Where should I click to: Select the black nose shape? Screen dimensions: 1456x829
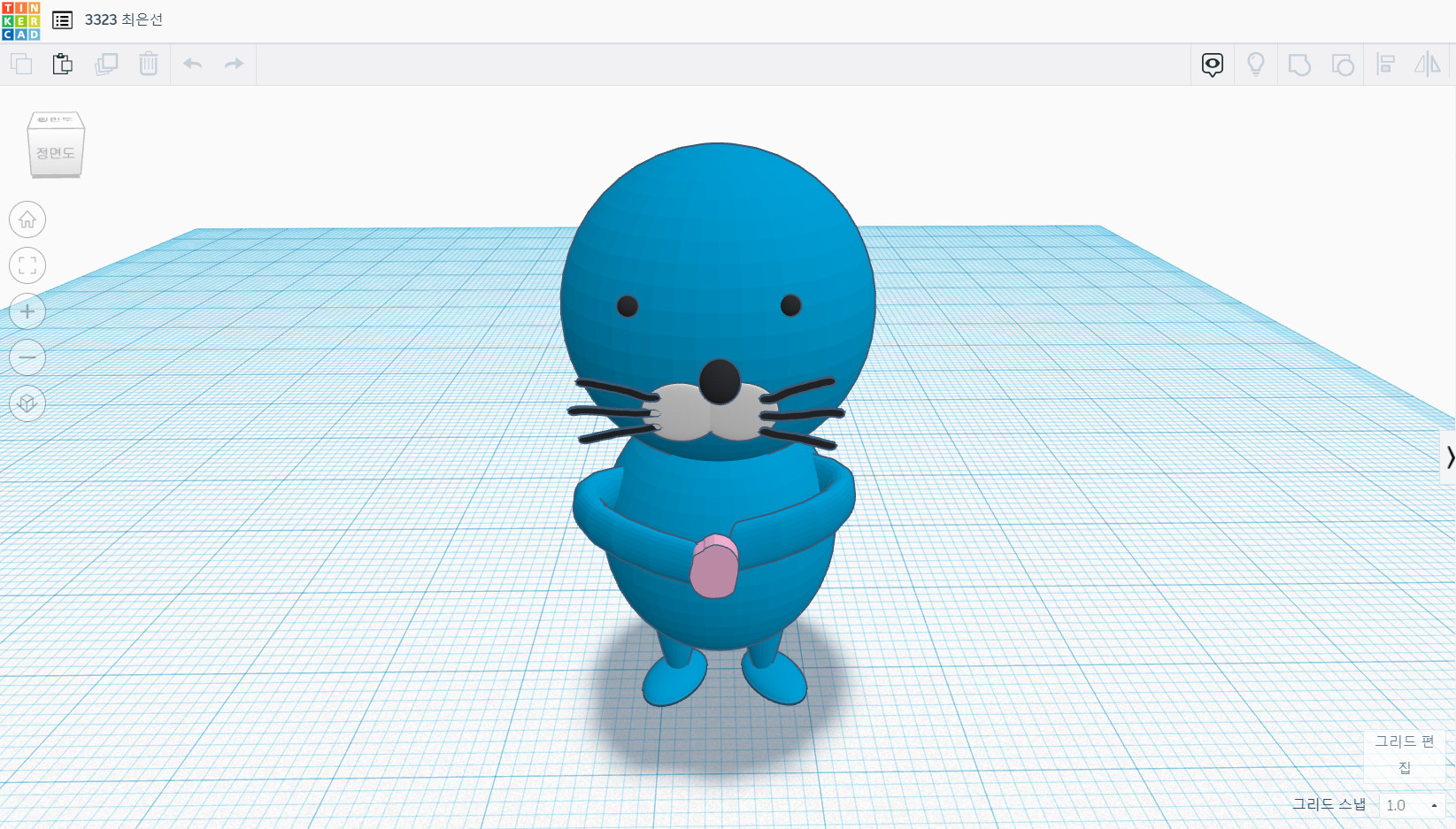point(720,382)
